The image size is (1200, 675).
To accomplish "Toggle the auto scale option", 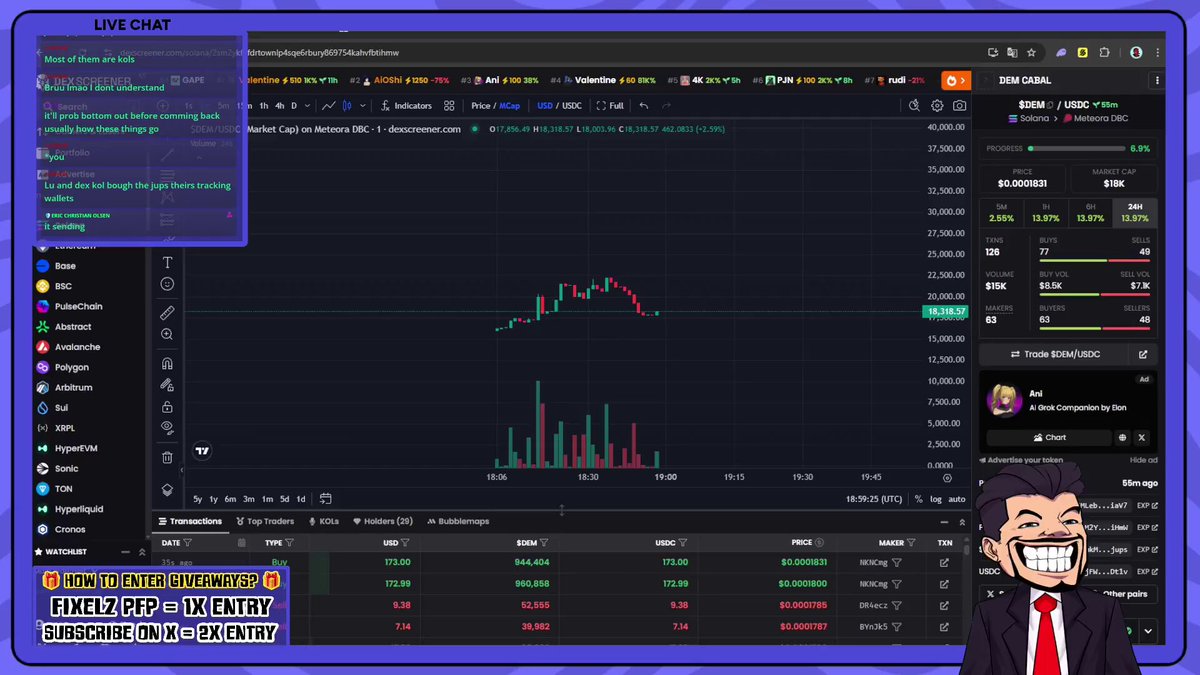I will [x=957, y=499].
